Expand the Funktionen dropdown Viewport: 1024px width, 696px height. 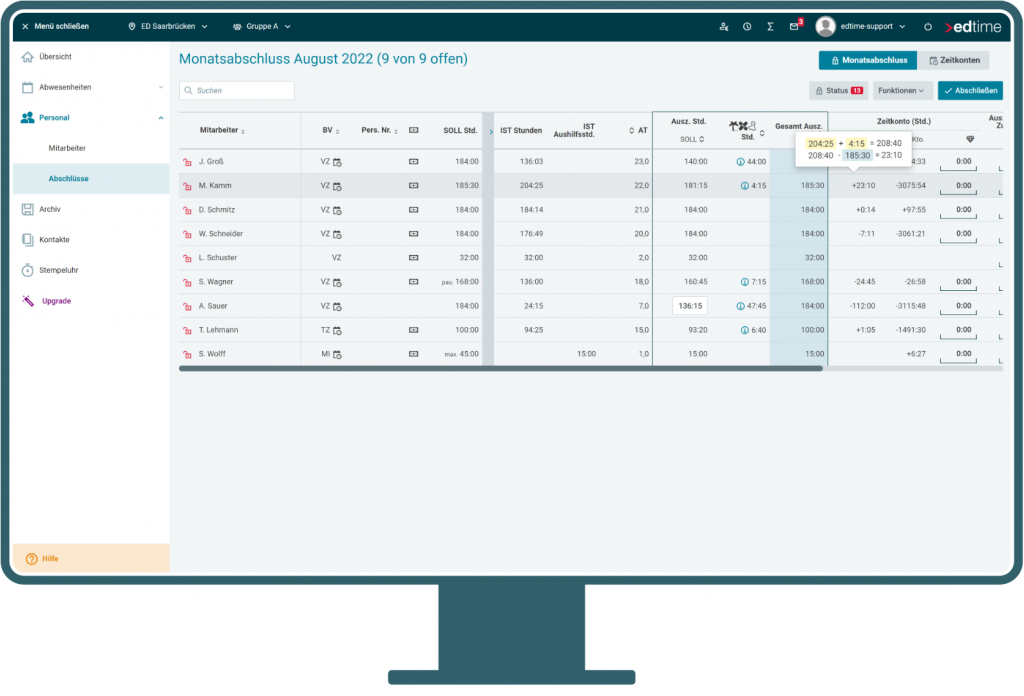pyautogui.click(x=902, y=90)
